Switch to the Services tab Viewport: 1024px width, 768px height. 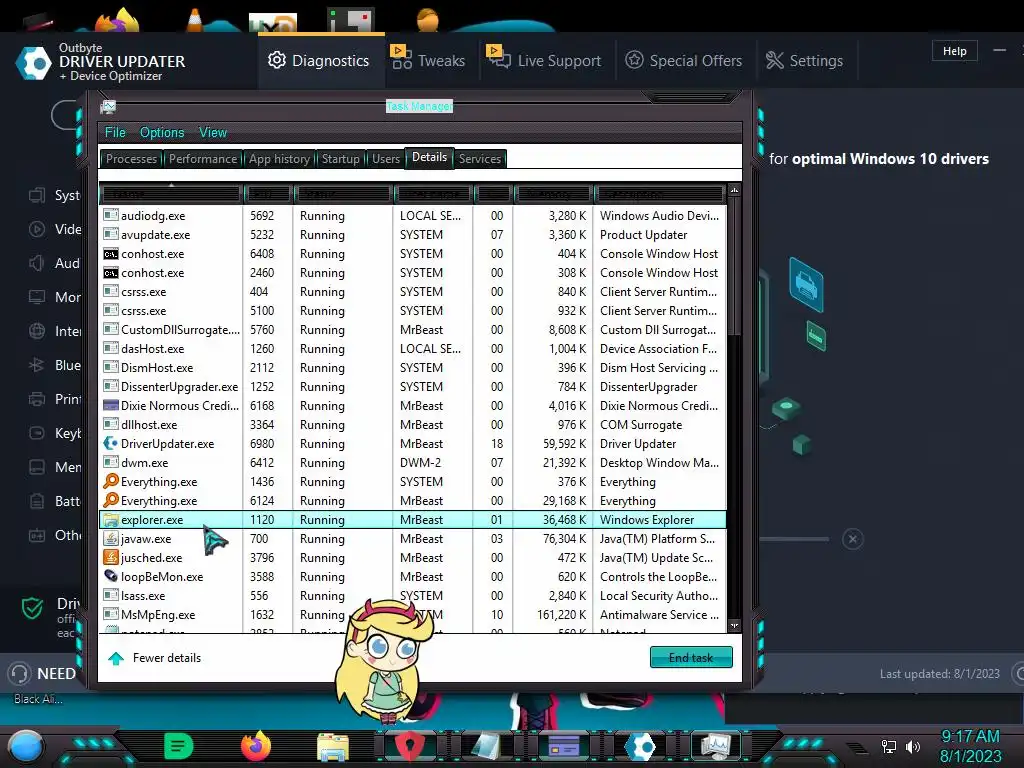(x=480, y=159)
